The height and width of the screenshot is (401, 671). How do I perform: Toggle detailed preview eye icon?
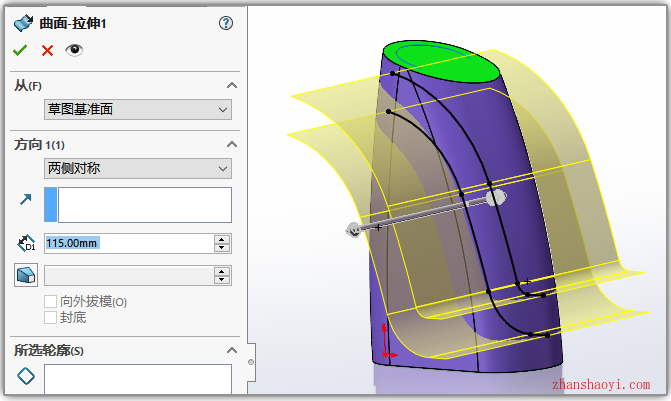pos(74,50)
